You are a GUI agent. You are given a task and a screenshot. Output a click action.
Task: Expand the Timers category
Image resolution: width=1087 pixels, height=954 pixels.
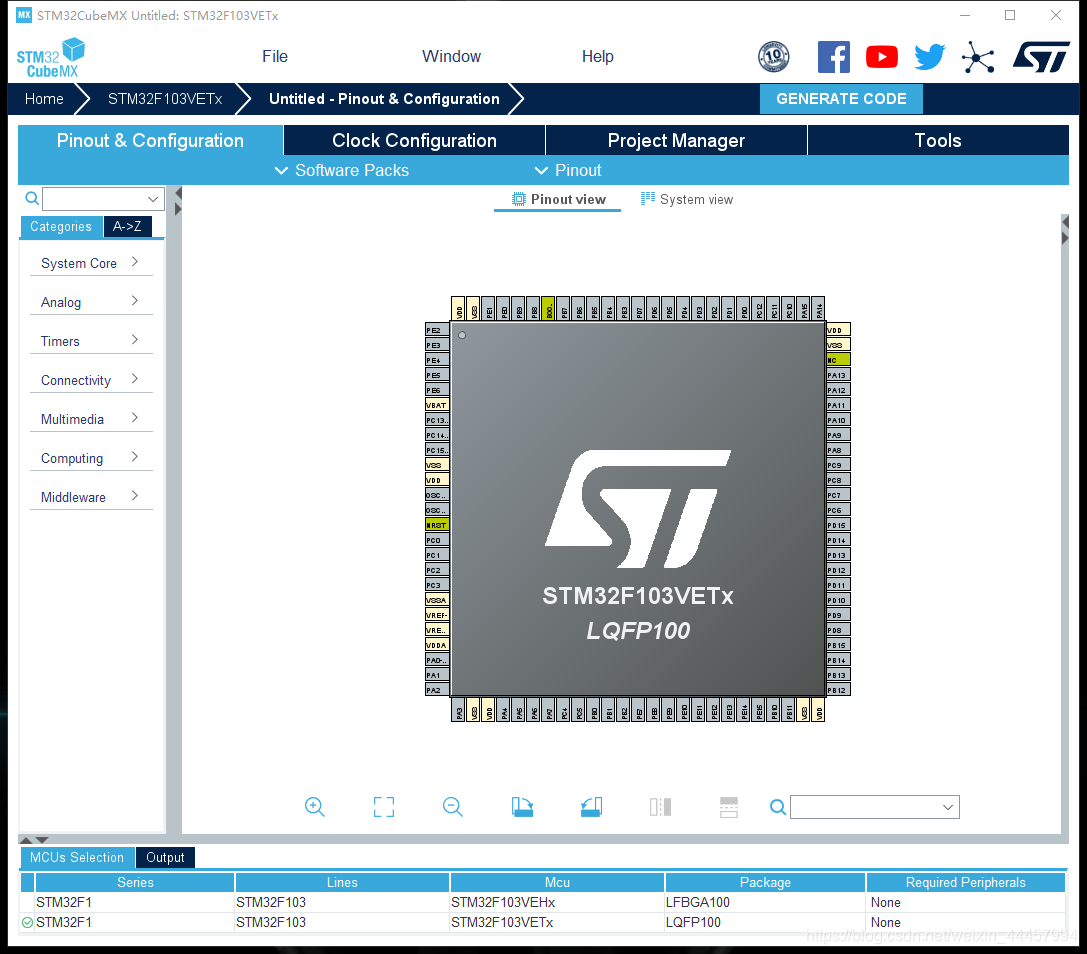[91, 340]
